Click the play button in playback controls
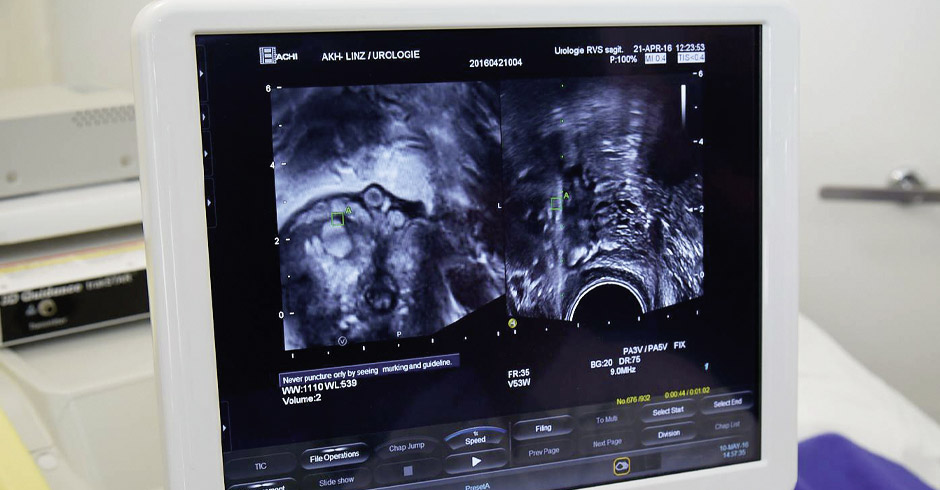 (476, 461)
